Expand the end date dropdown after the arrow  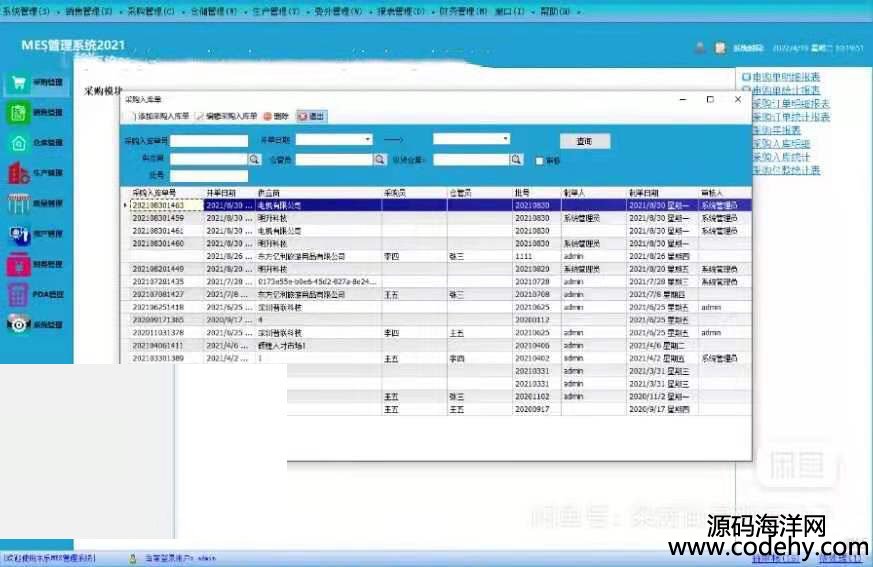(506, 139)
